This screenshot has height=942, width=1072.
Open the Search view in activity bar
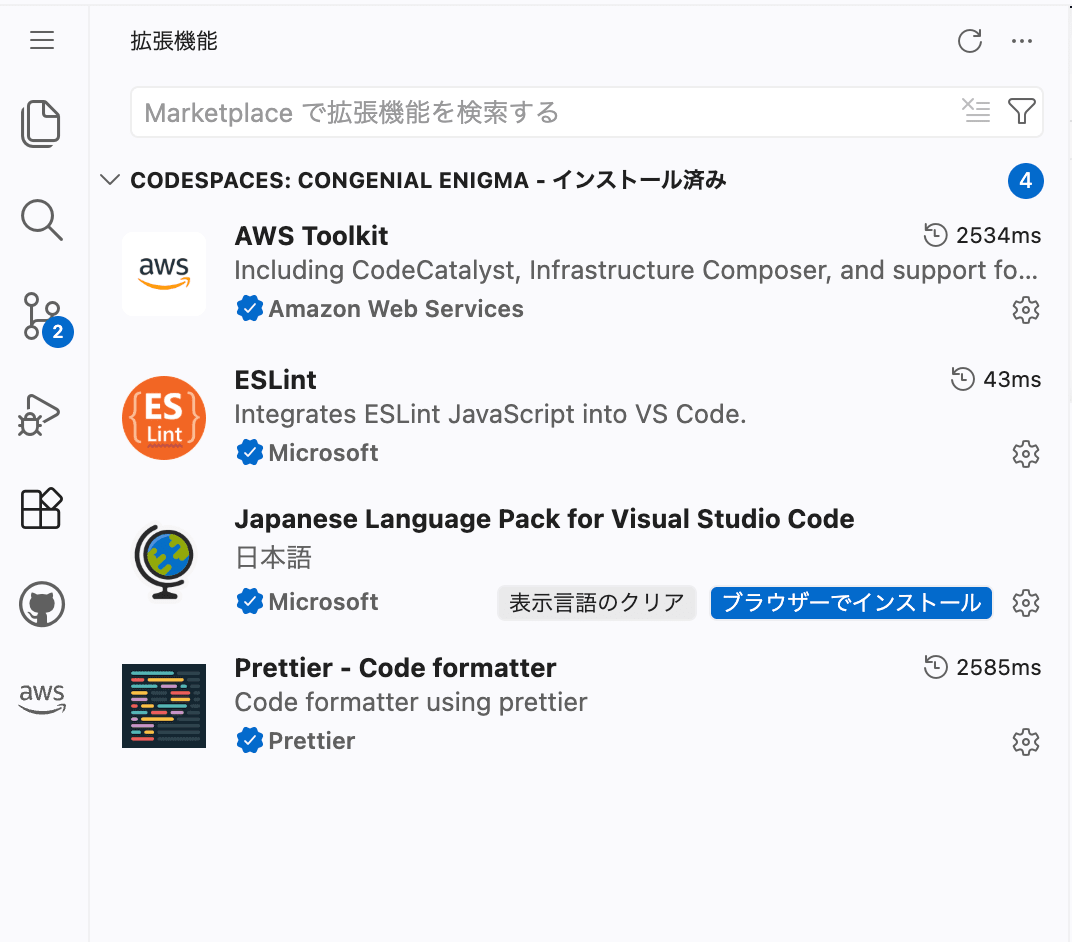(42, 220)
